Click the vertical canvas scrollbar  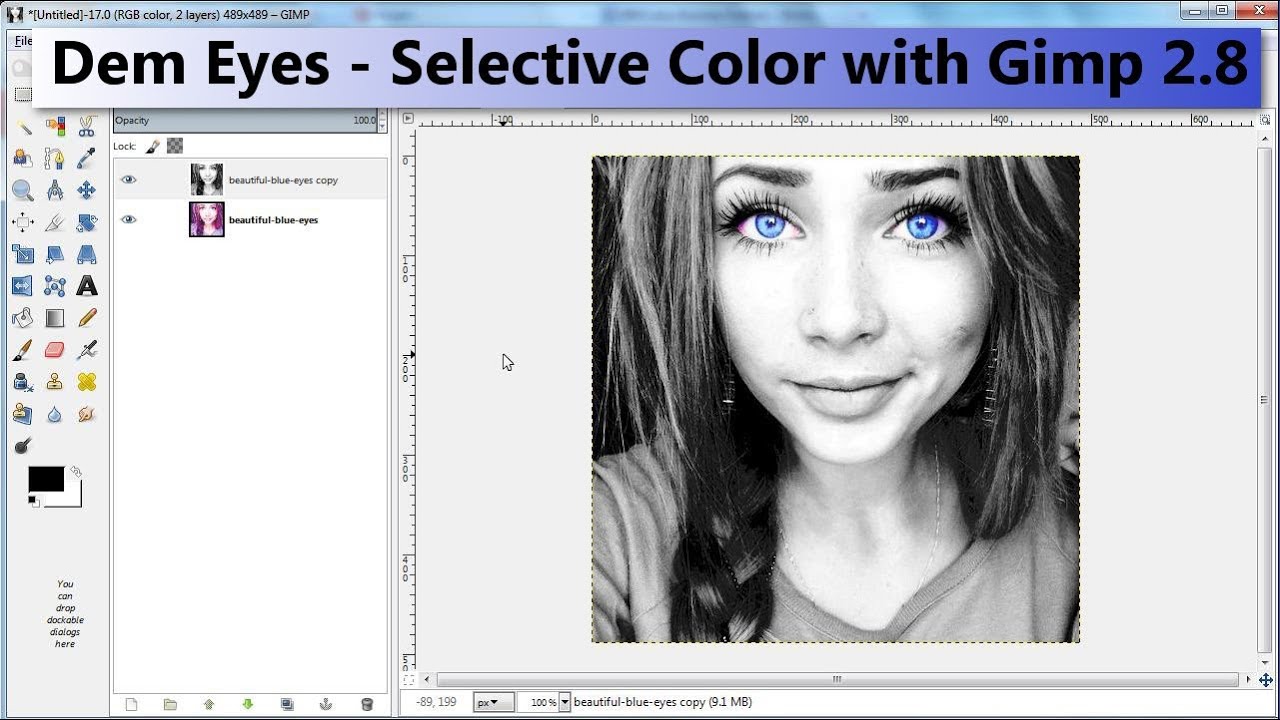pyautogui.click(x=1266, y=400)
